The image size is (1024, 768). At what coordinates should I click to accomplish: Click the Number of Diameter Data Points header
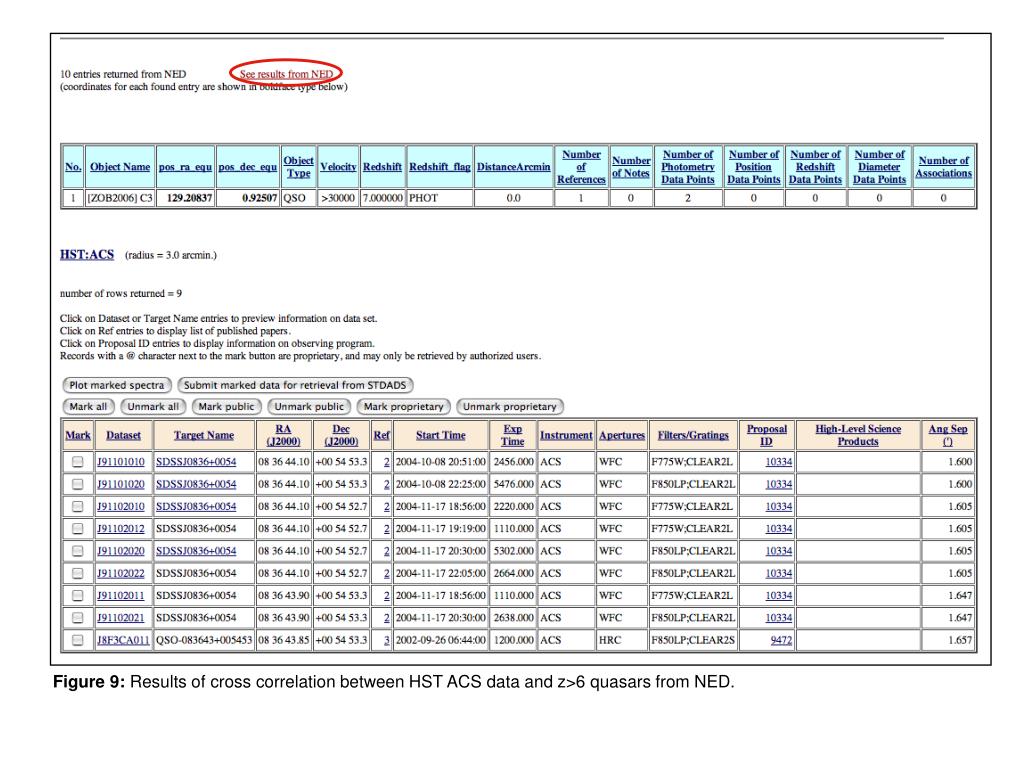click(x=880, y=167)
